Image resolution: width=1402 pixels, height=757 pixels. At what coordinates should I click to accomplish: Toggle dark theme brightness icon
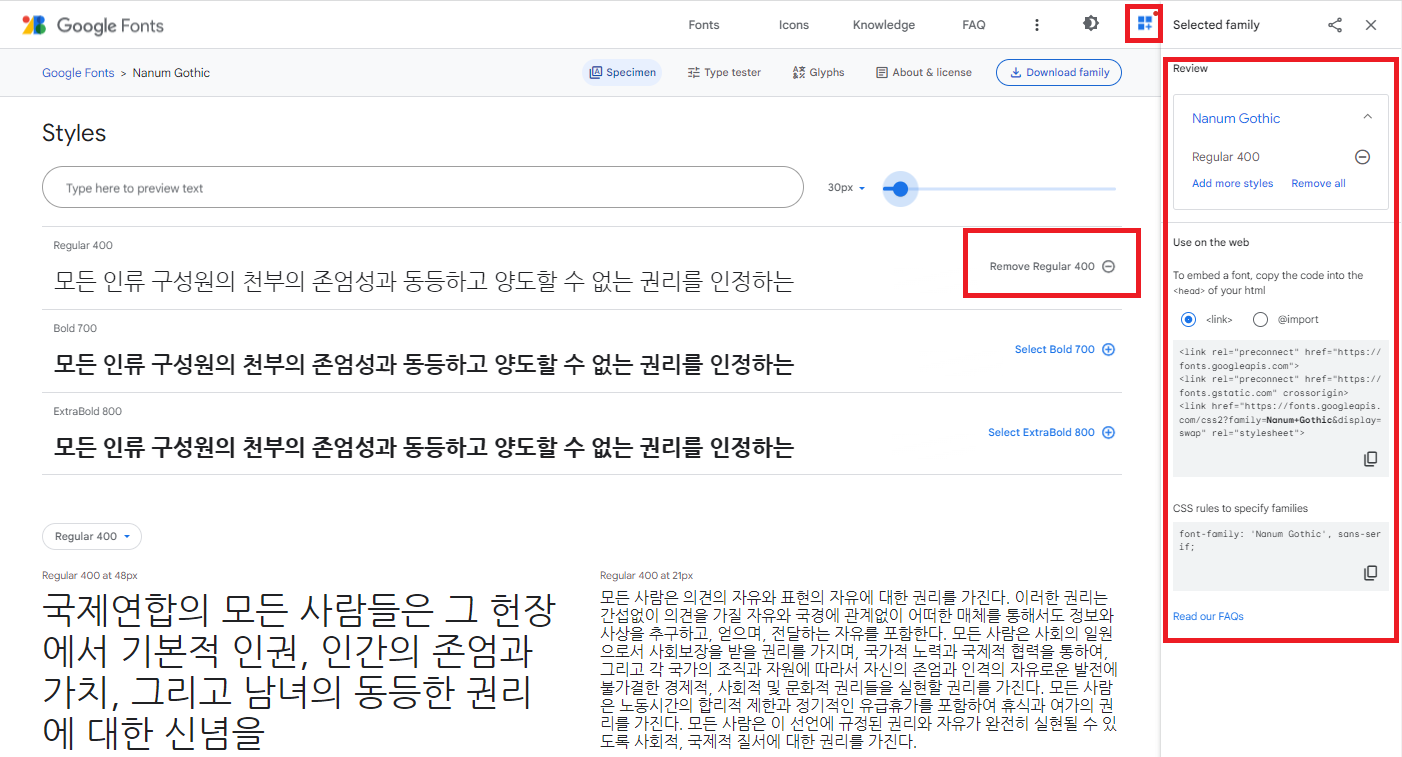coord(1091,24)
